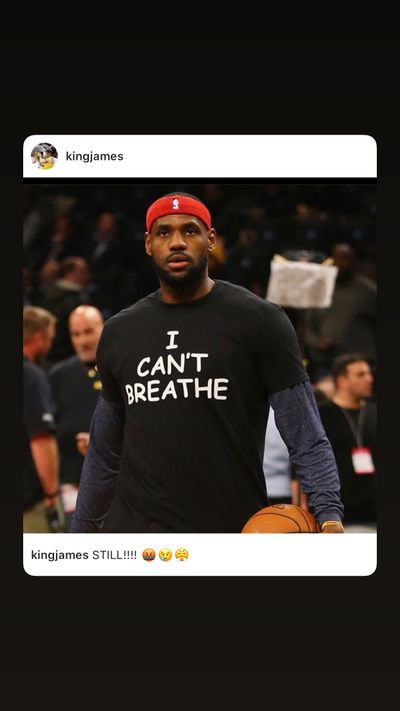Image resolution: width=400 pixels, height=711 pixels.
Task: Click the word BREATHE on the shirt
Action: [177, 391]
